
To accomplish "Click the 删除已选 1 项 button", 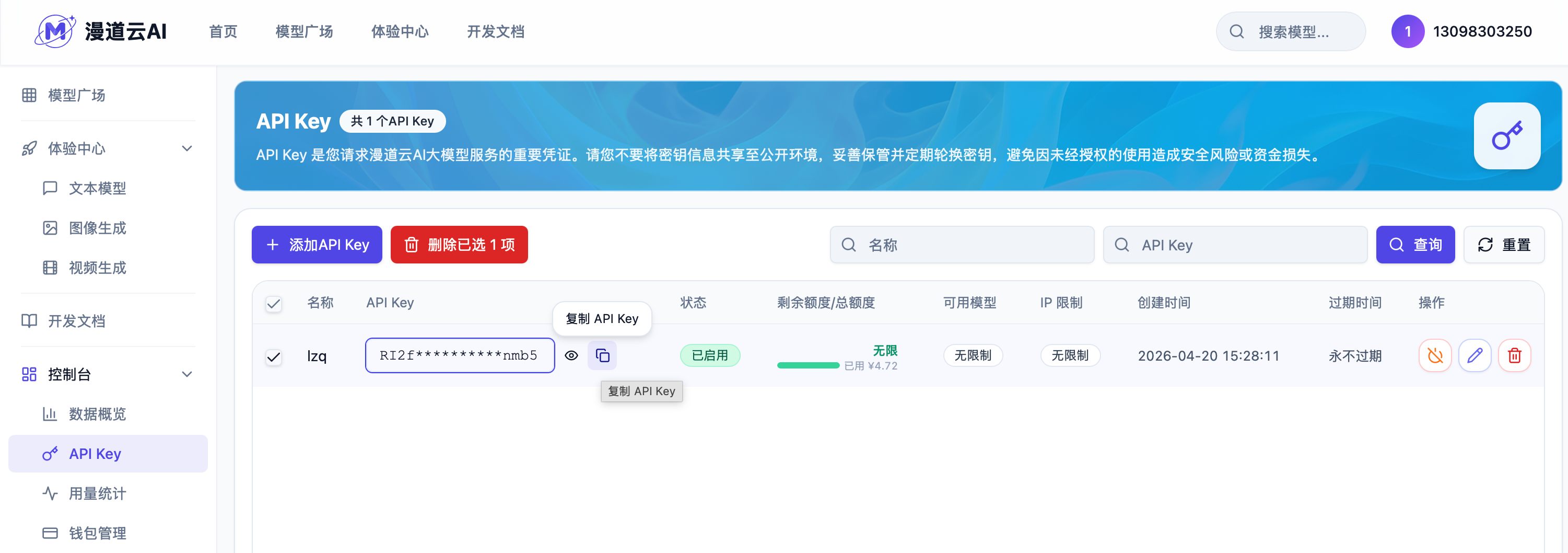I will click(459, 245).
